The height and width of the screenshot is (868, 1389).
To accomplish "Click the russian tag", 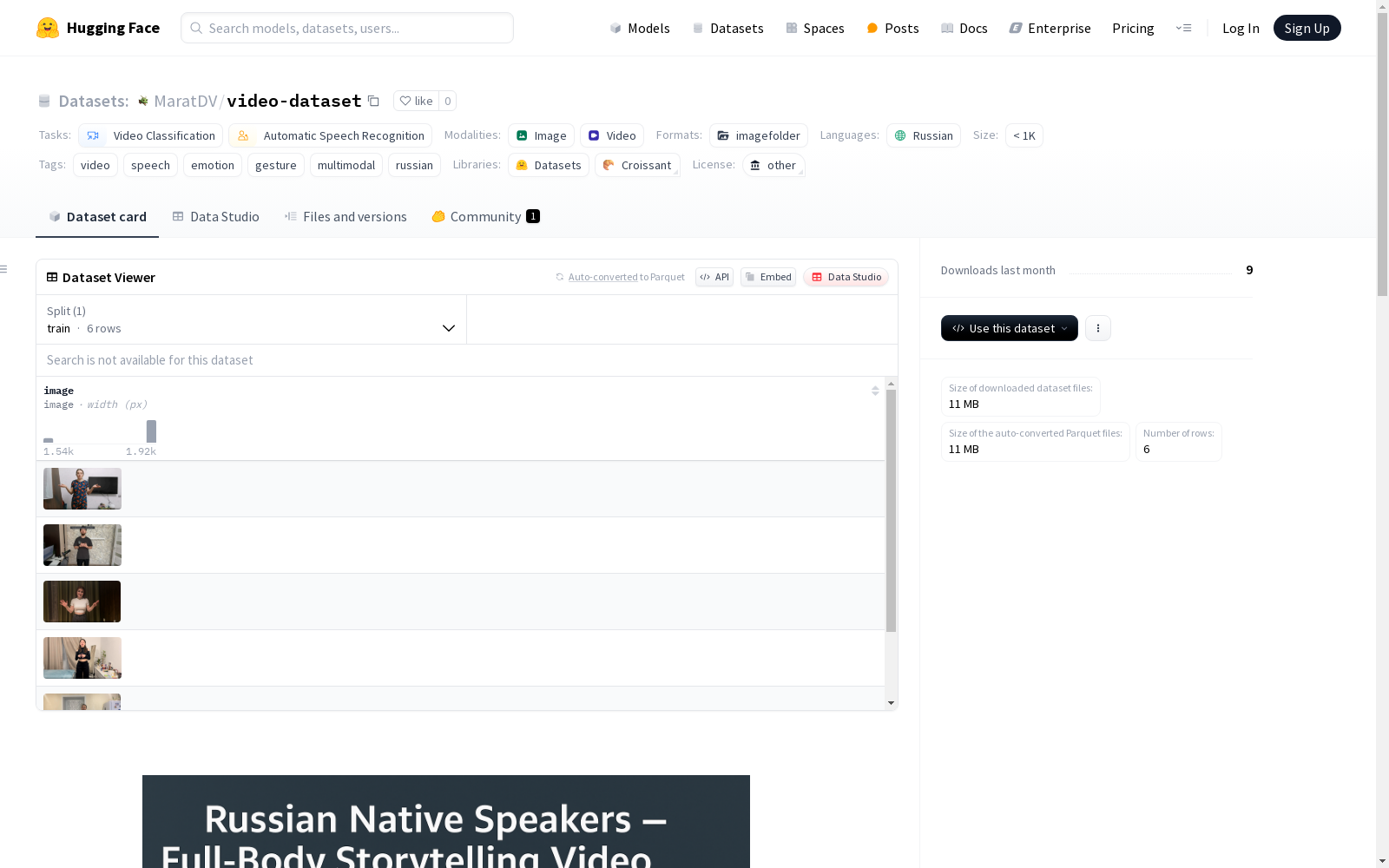I will point(414,165).
